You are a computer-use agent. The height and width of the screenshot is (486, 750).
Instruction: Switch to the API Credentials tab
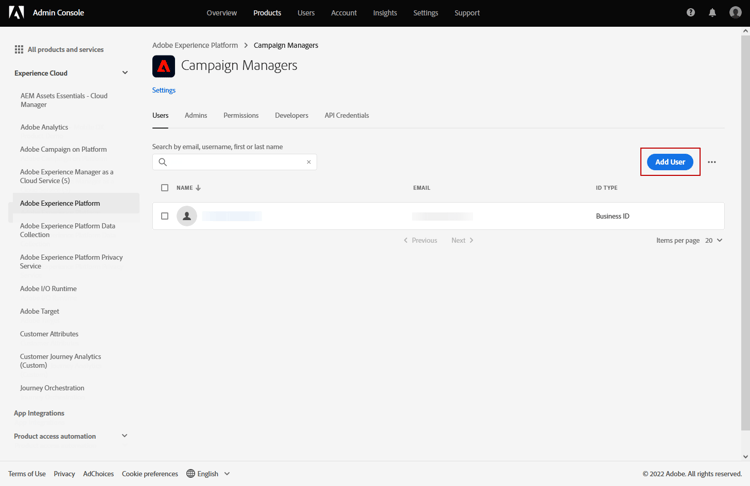point(347,115)
